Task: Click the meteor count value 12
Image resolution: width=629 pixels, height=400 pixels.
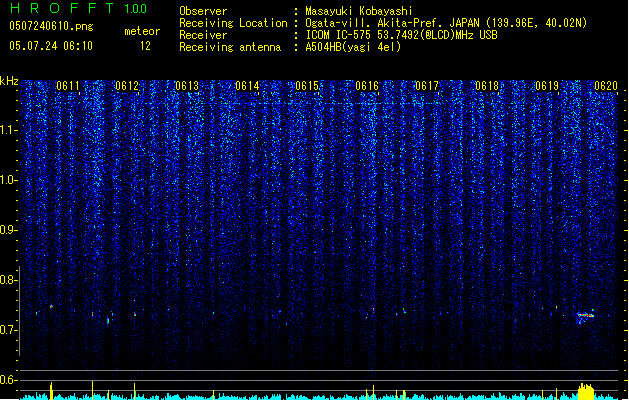Action: click(x=145, y=46)
